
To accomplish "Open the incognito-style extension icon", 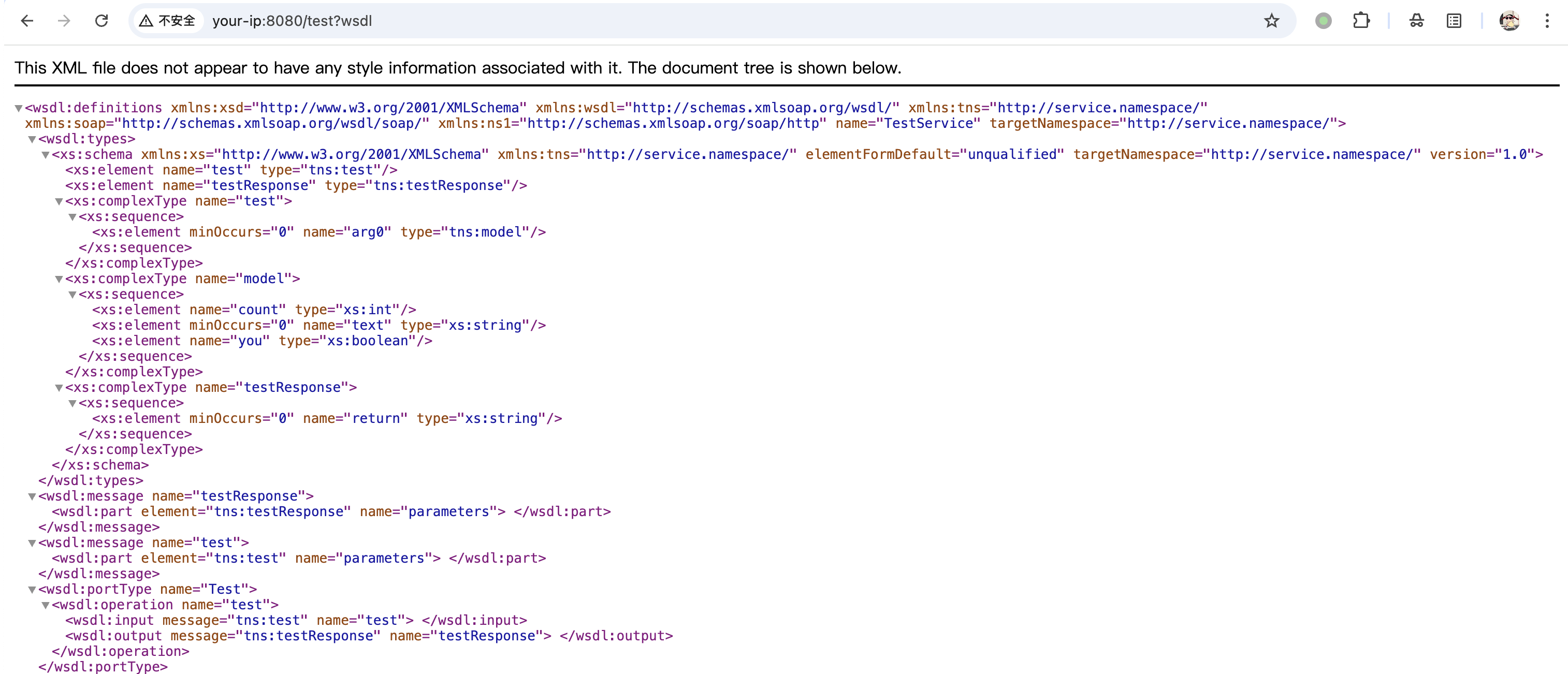I will click(1416, 21).
